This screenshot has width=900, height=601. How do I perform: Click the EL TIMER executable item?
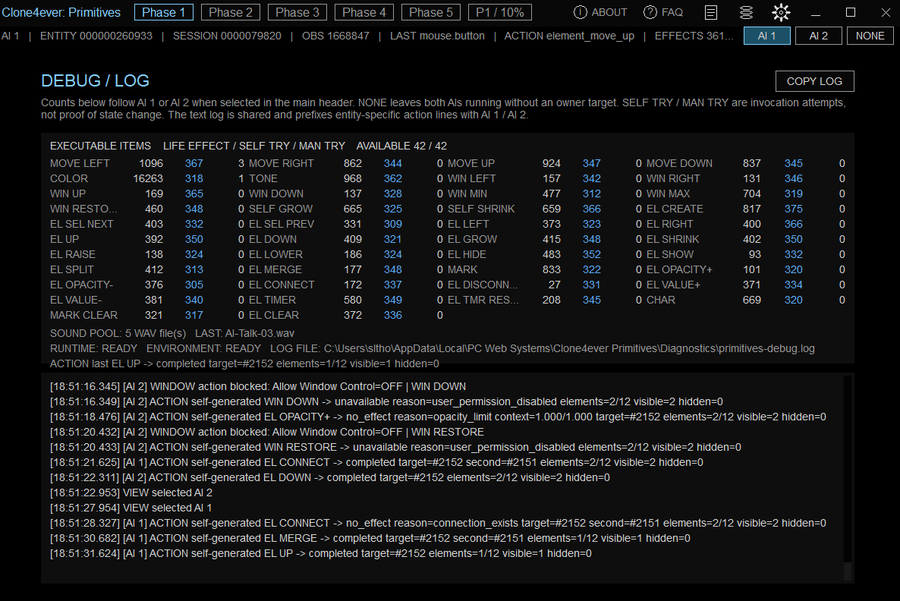pyautogui.click(x=272, y=300)
